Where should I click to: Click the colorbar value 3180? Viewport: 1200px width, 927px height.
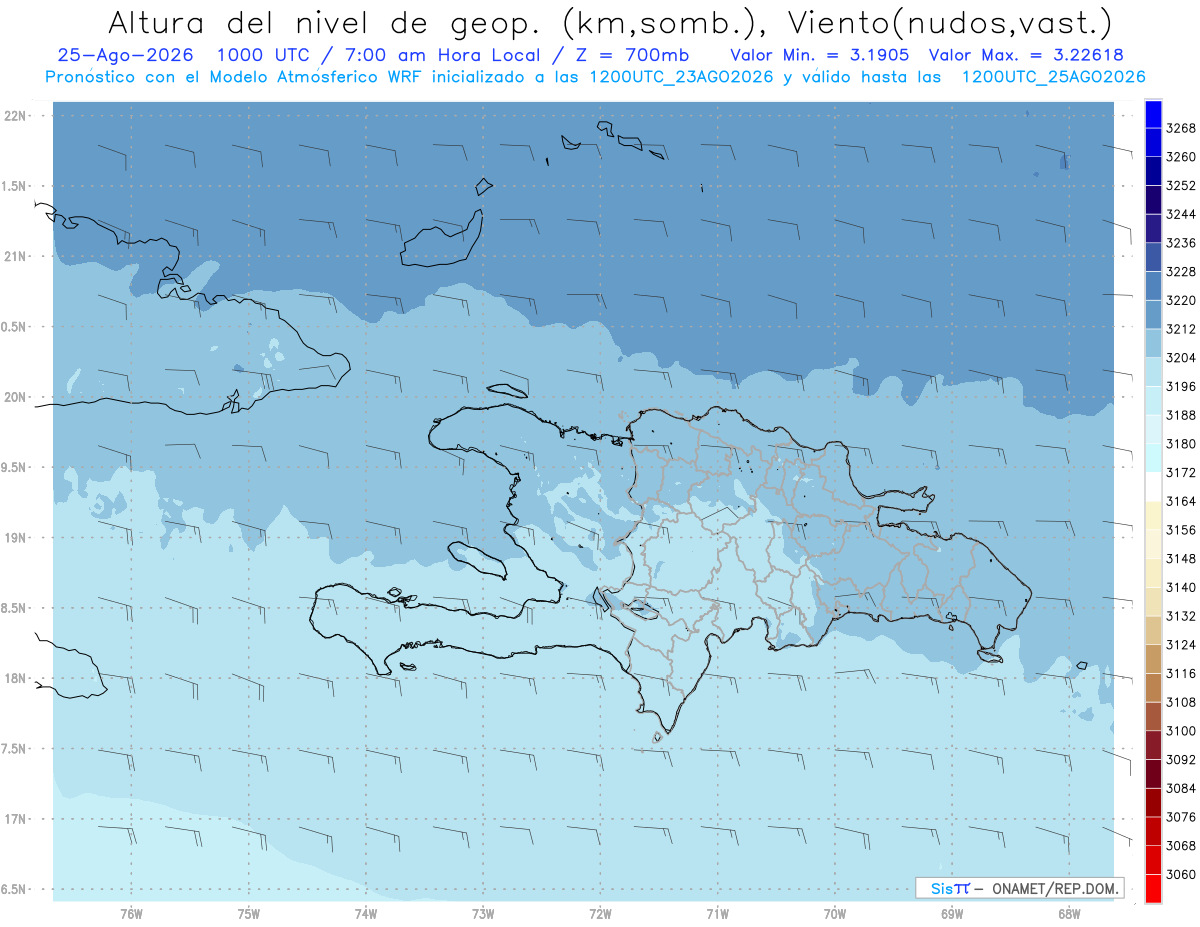pos(1180,444)
